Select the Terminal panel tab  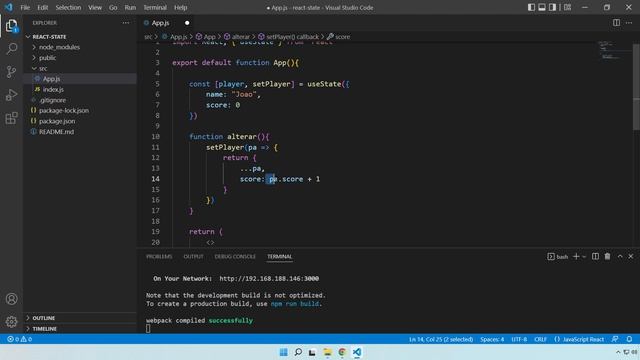tap(280, 256)
